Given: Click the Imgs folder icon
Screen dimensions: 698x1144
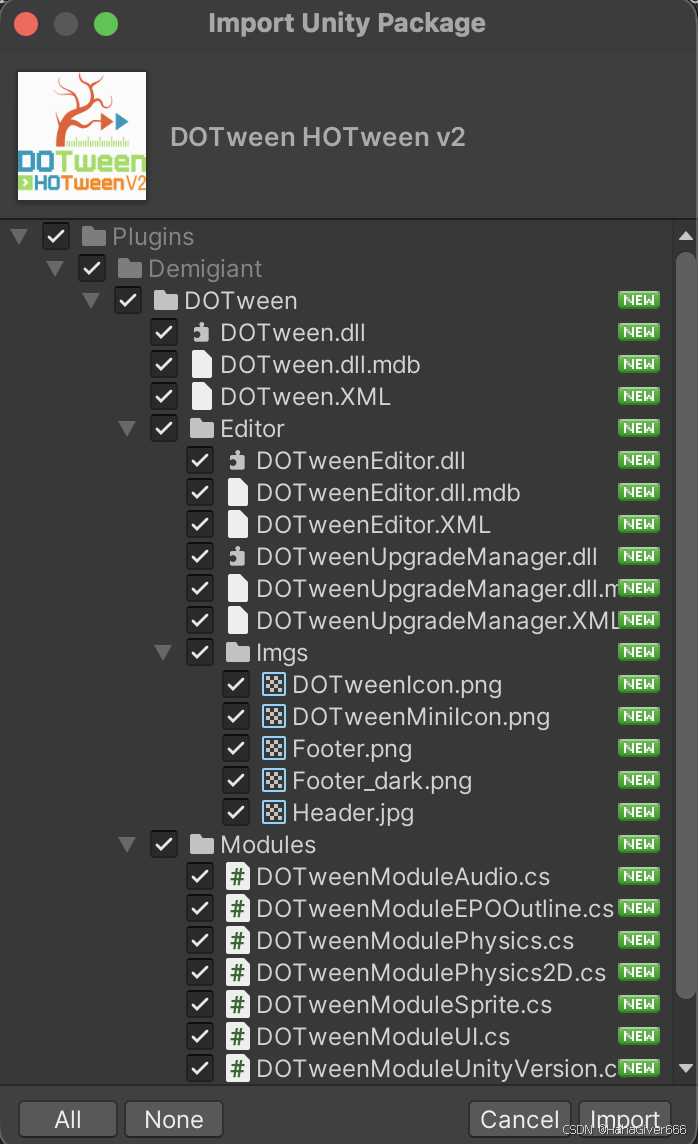Looking at the screenshot, I should click(238, 652).
